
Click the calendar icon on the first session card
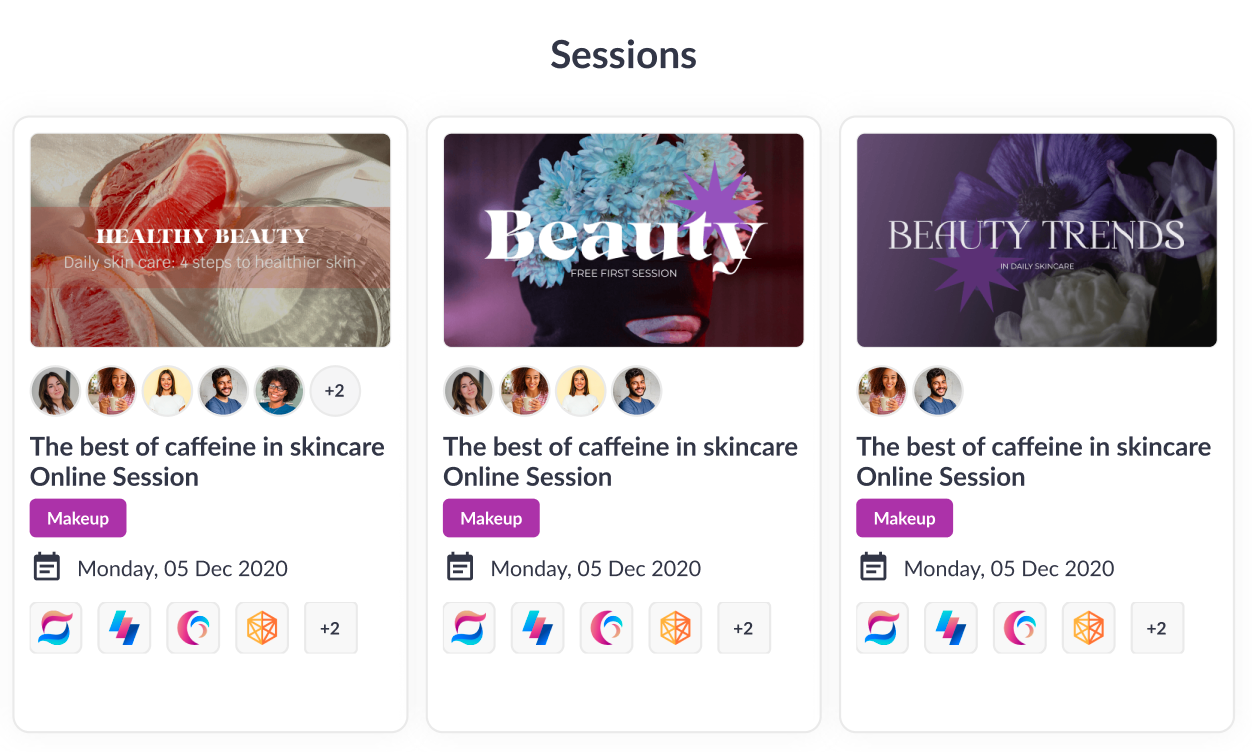(47, 568)
